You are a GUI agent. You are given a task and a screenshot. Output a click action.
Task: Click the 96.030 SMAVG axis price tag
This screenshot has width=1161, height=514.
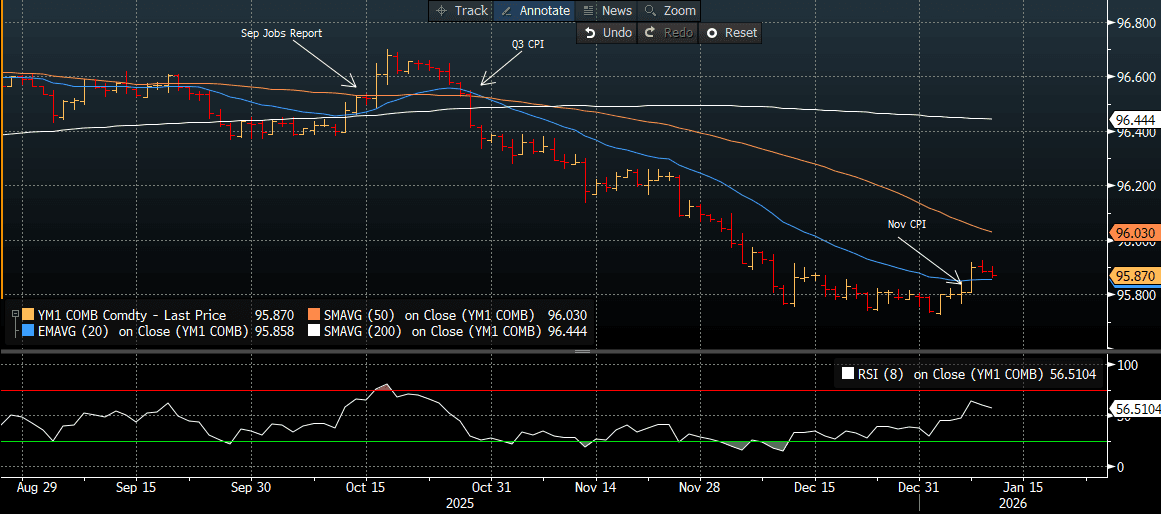click(1136, 234)
